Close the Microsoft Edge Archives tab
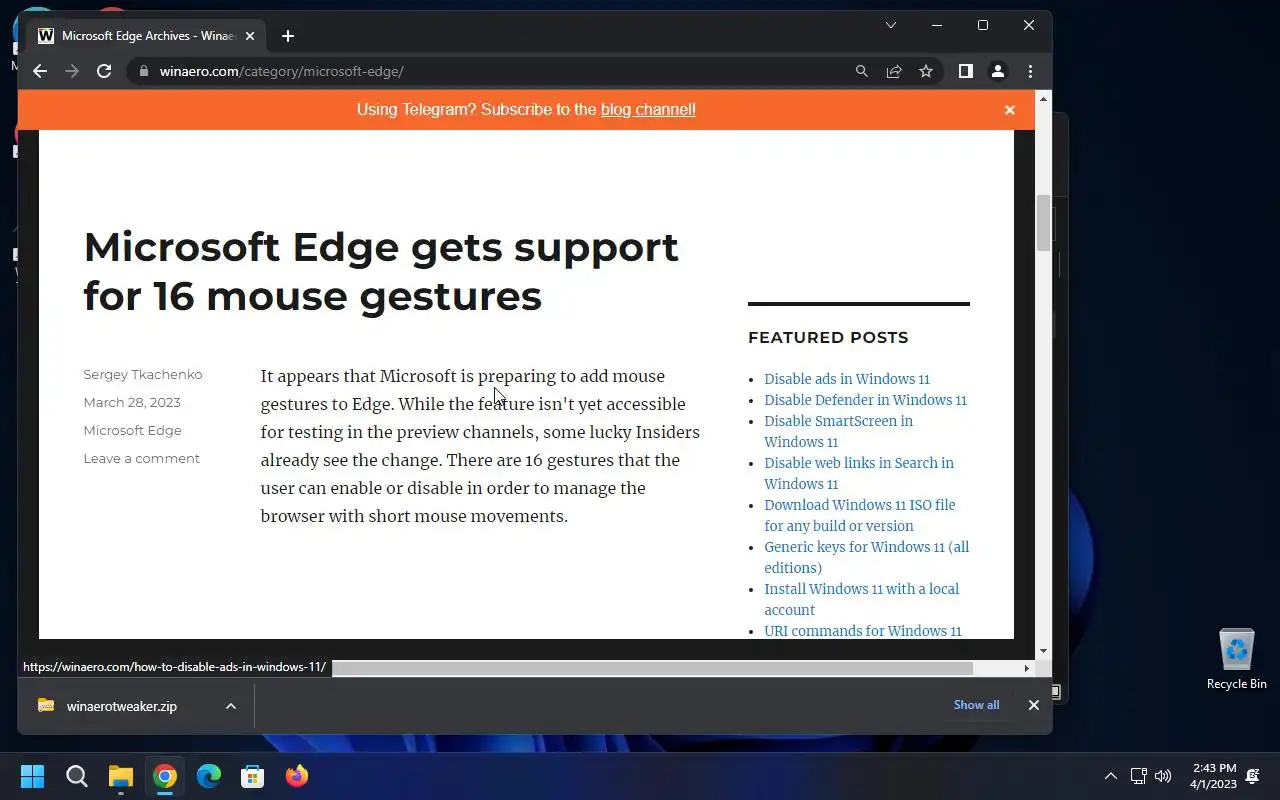The image size is (1280, 800). 250,36
